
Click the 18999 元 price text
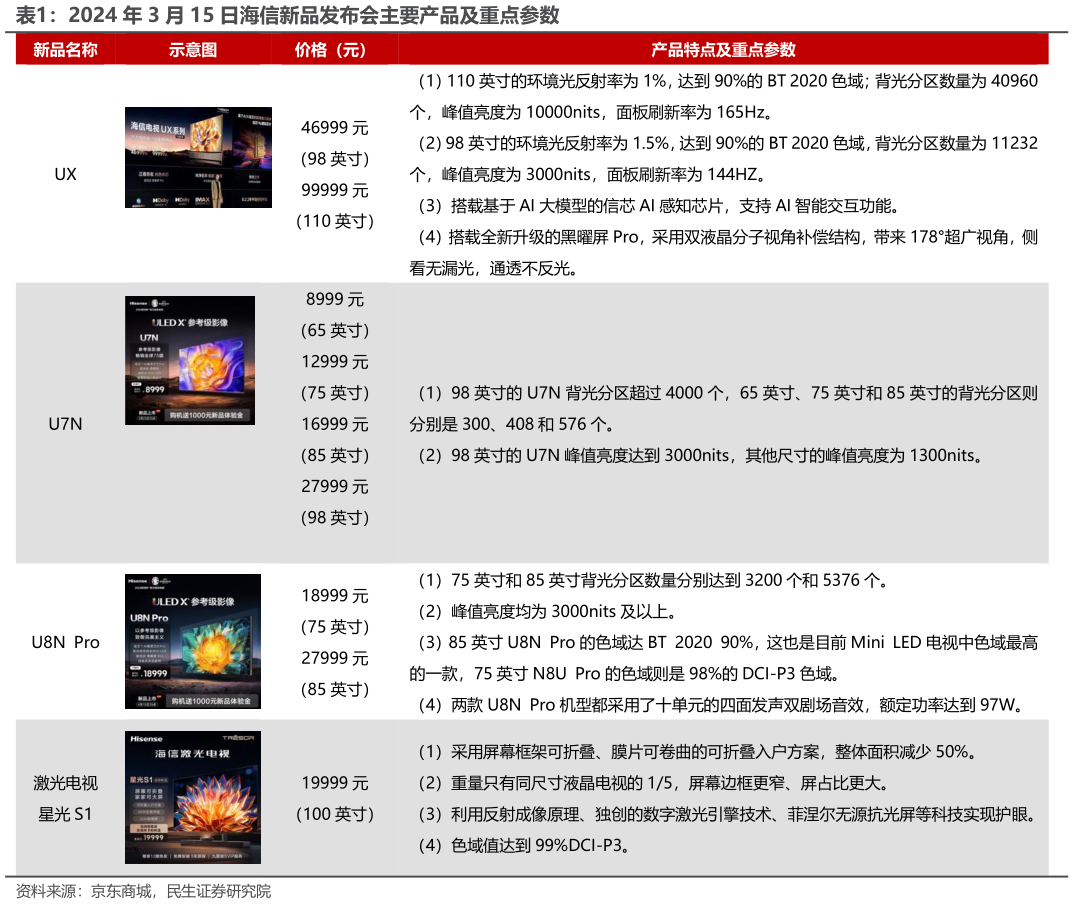[x=335, y=596]
